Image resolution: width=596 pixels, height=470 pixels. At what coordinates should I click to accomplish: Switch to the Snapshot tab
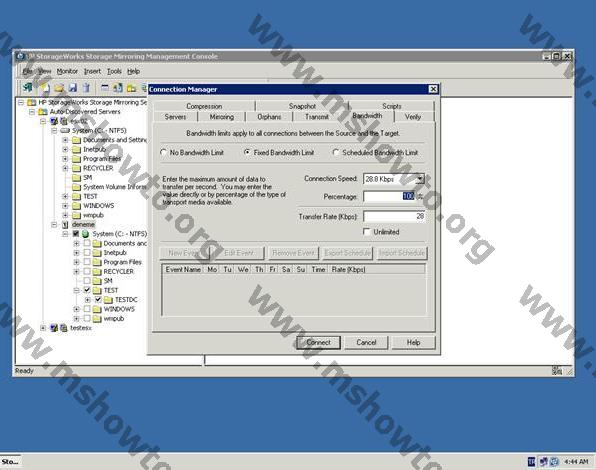[302, 106]
